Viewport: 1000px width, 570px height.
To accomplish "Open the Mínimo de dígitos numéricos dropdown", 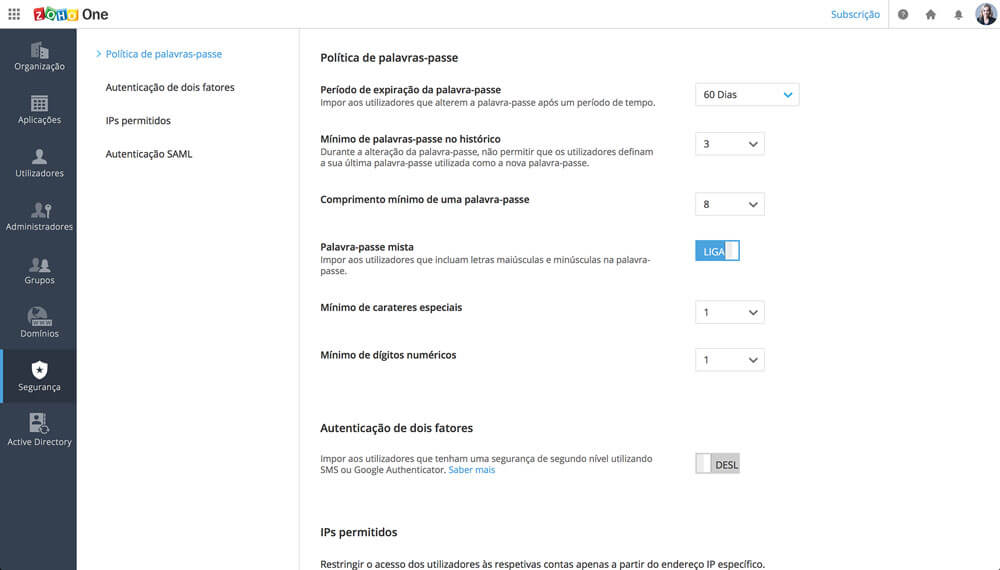I will click(730, 360).
